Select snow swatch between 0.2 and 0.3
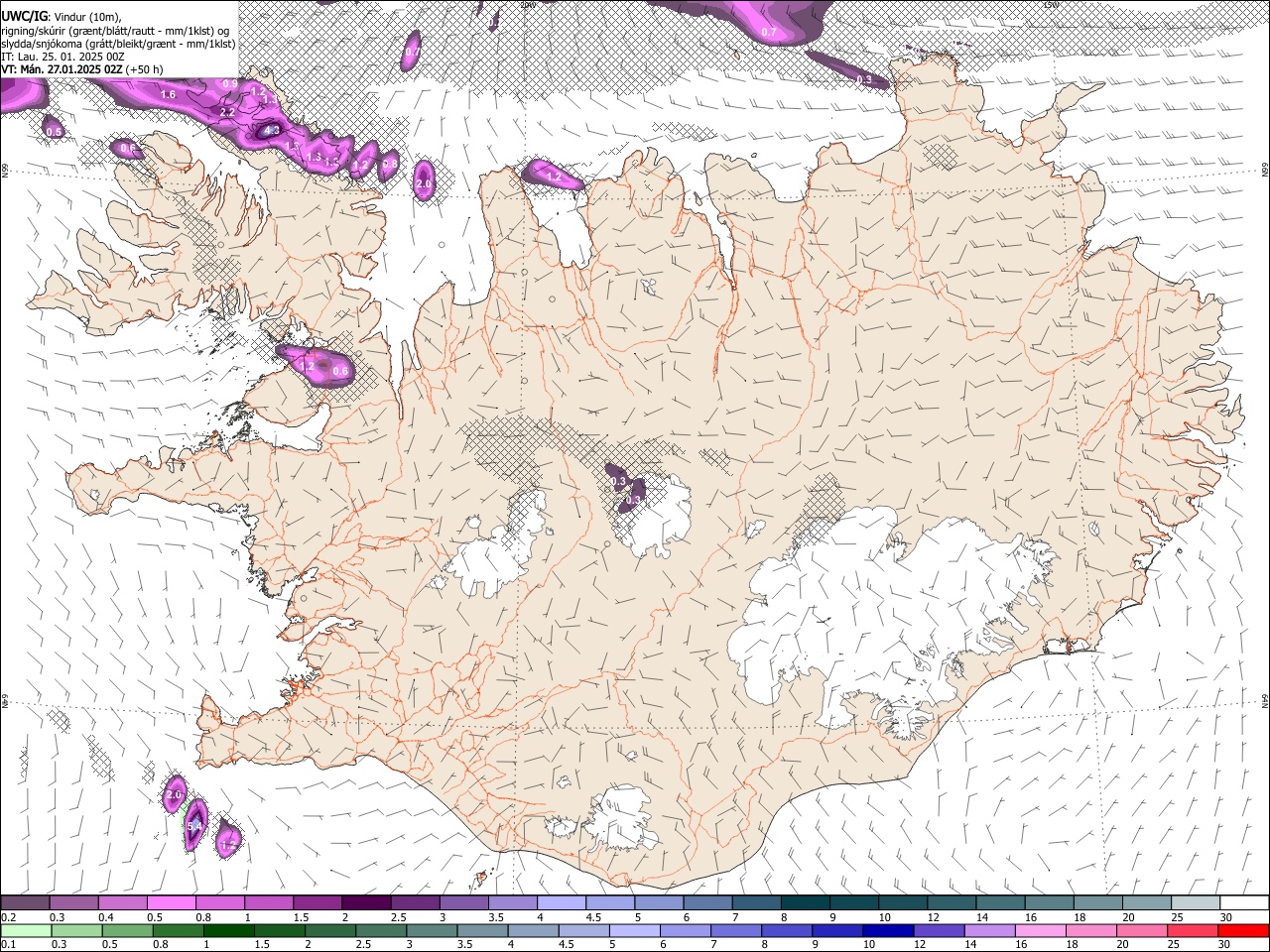 [25, 903]
